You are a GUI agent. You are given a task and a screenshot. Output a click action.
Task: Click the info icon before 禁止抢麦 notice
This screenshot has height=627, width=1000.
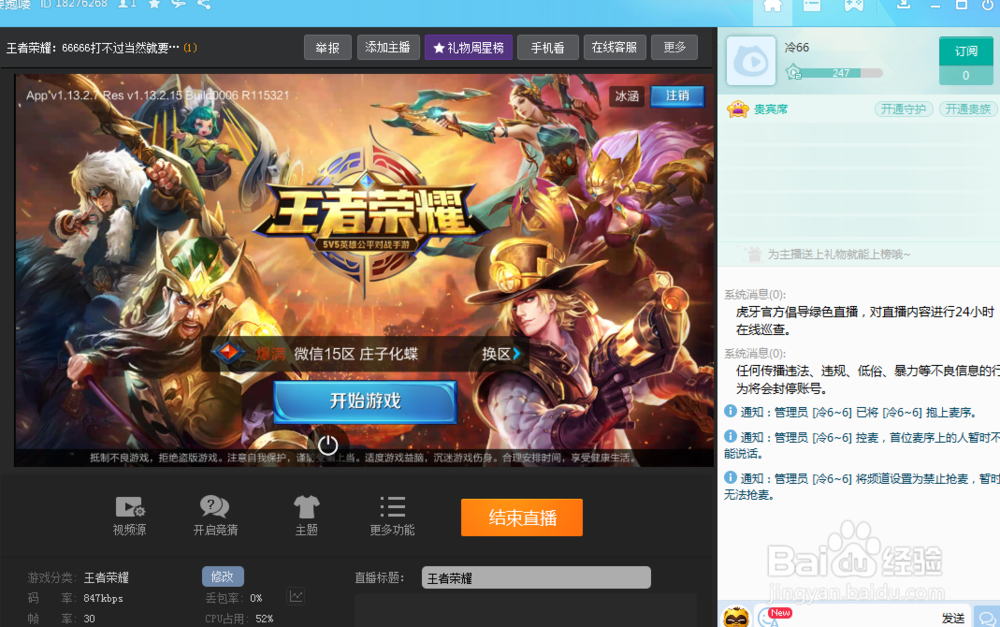coord(730,477)
